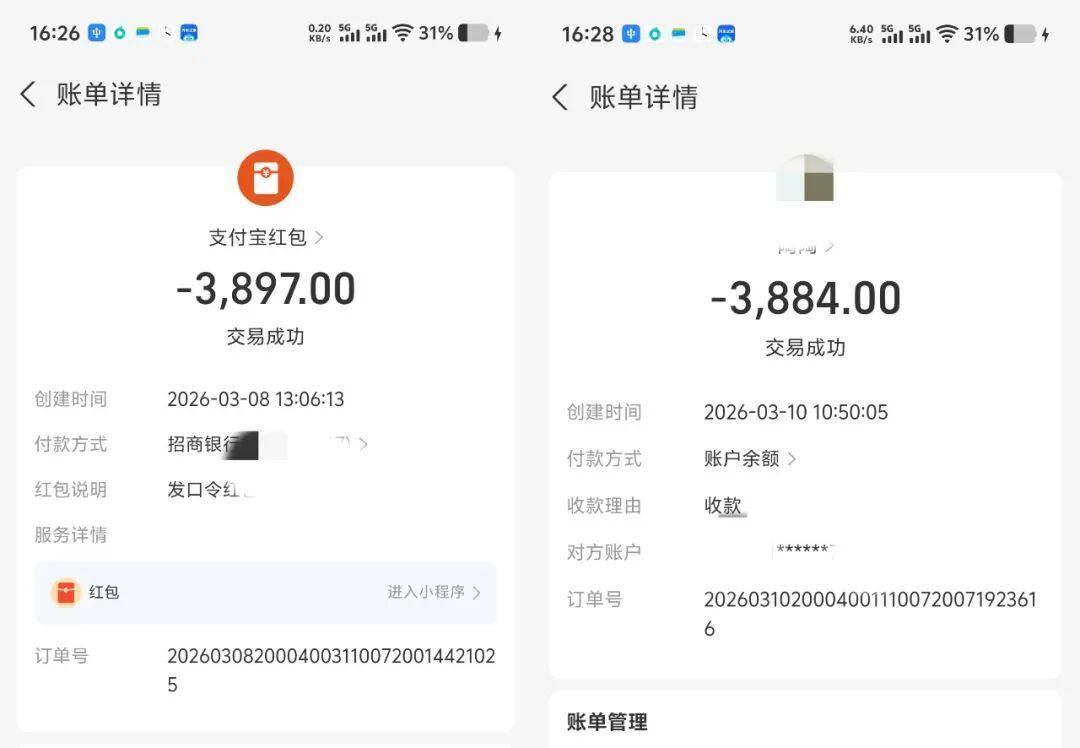This screenshot has width=1080, height=748.
Task: Go back from the right 账单详情 page
Action: [x=560, y=97]
